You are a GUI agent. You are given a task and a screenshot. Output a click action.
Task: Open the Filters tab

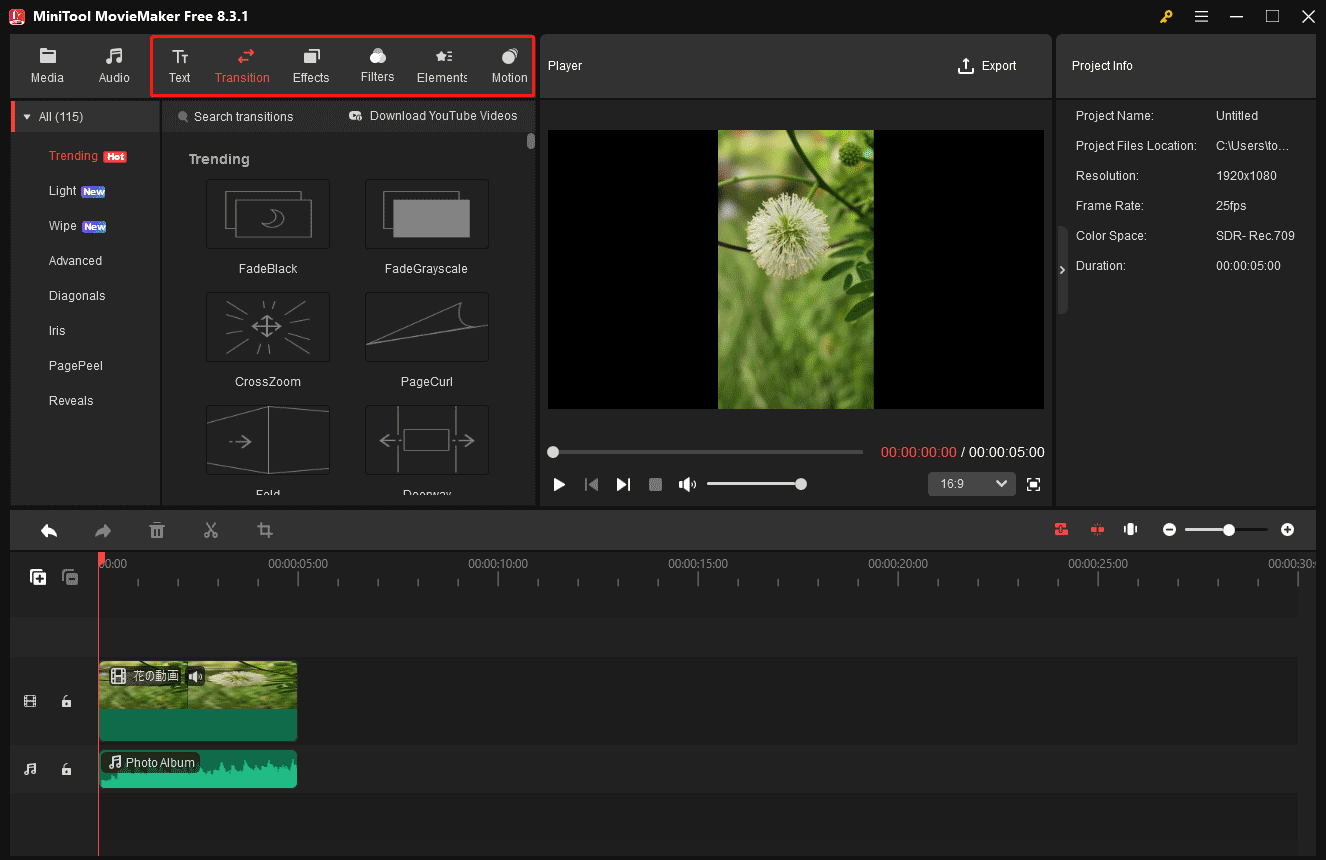click(x=377, y=66)
